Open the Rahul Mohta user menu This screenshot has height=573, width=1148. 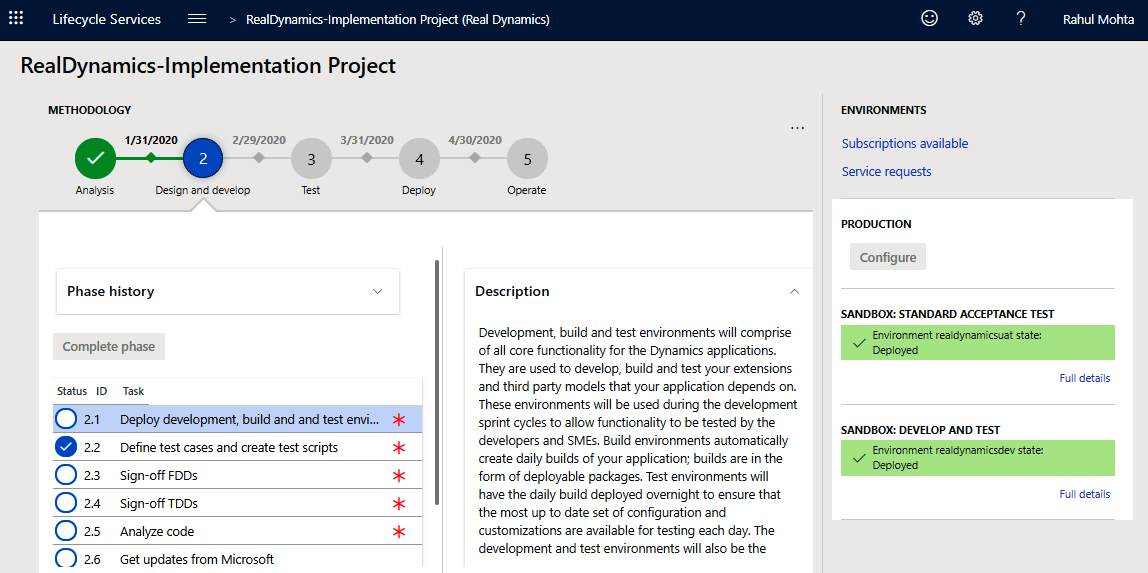1100,19
